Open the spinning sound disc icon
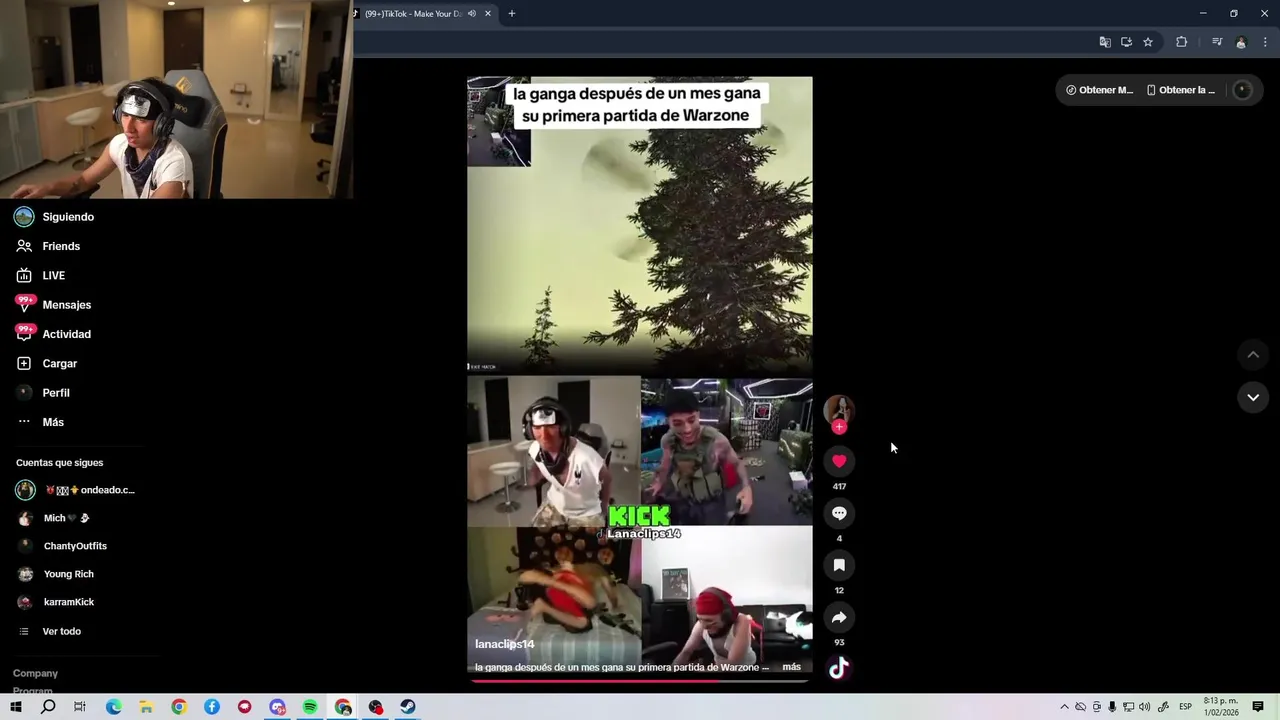The width and height of the screenshot is (1280, 720). (x=839, y=668)
